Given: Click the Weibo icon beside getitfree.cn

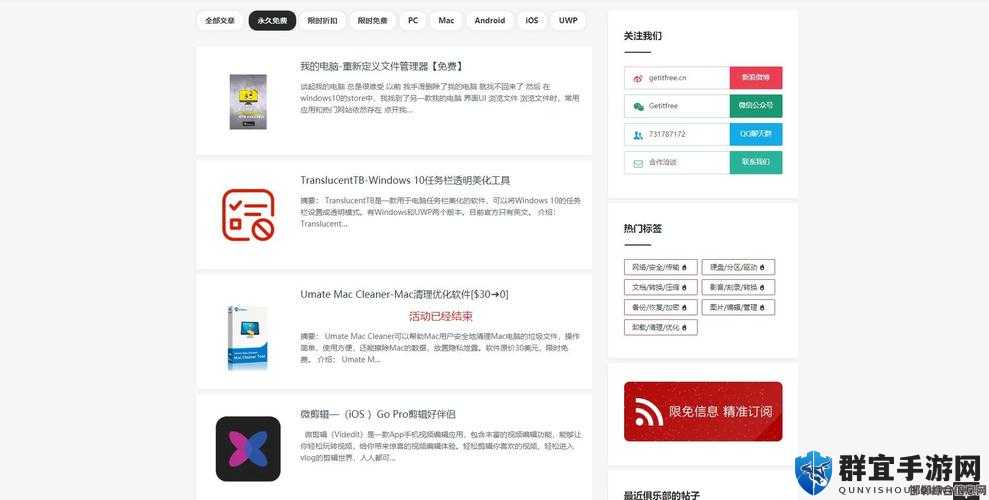Looking at the screenshot, I should click(x=638, y=78).
